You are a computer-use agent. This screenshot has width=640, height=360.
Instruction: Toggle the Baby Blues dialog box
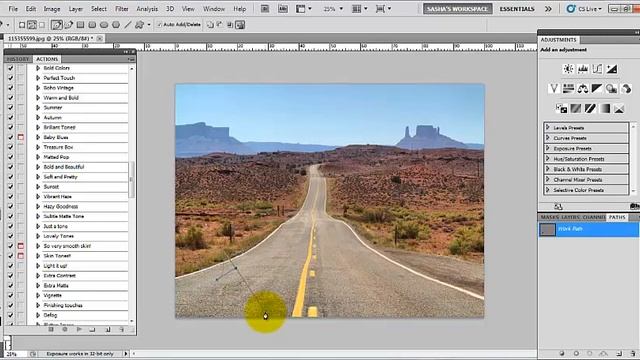[x=21, y=138]
